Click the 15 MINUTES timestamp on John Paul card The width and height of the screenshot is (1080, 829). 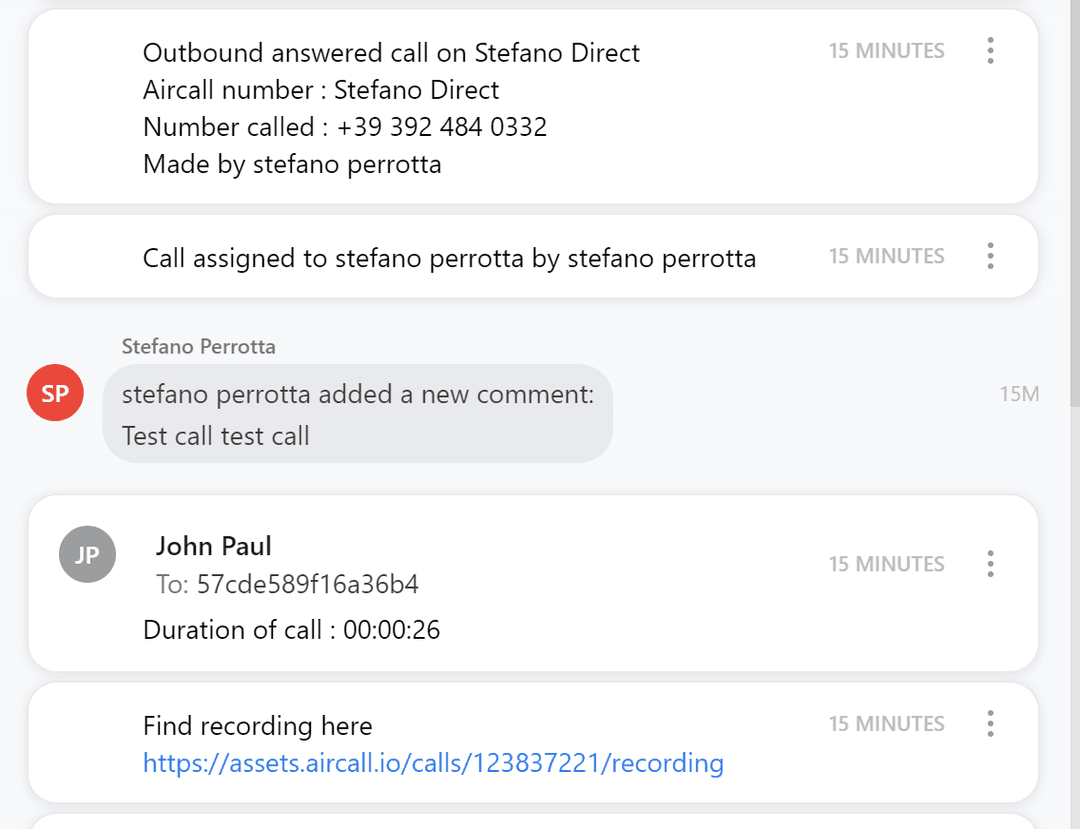tap(886, 564)
